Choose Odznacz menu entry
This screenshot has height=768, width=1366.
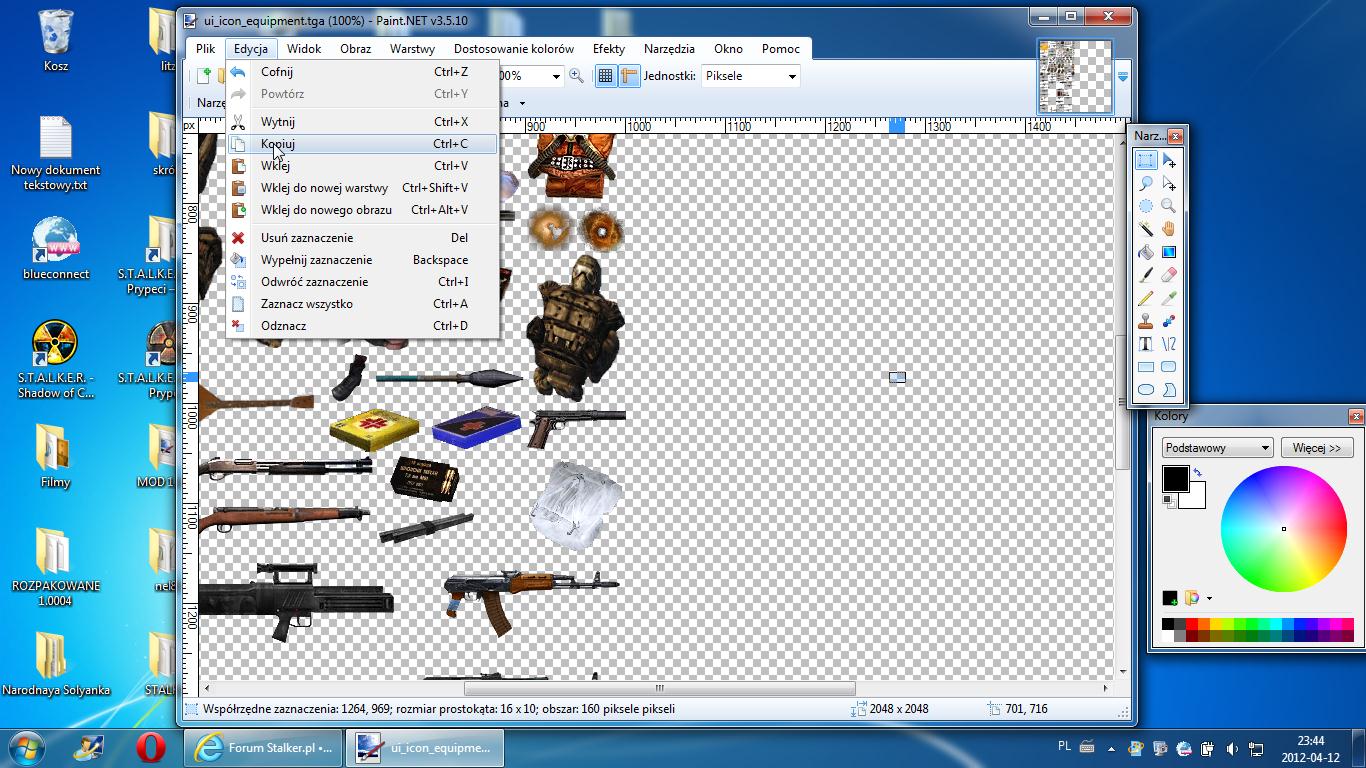(362, 326)
